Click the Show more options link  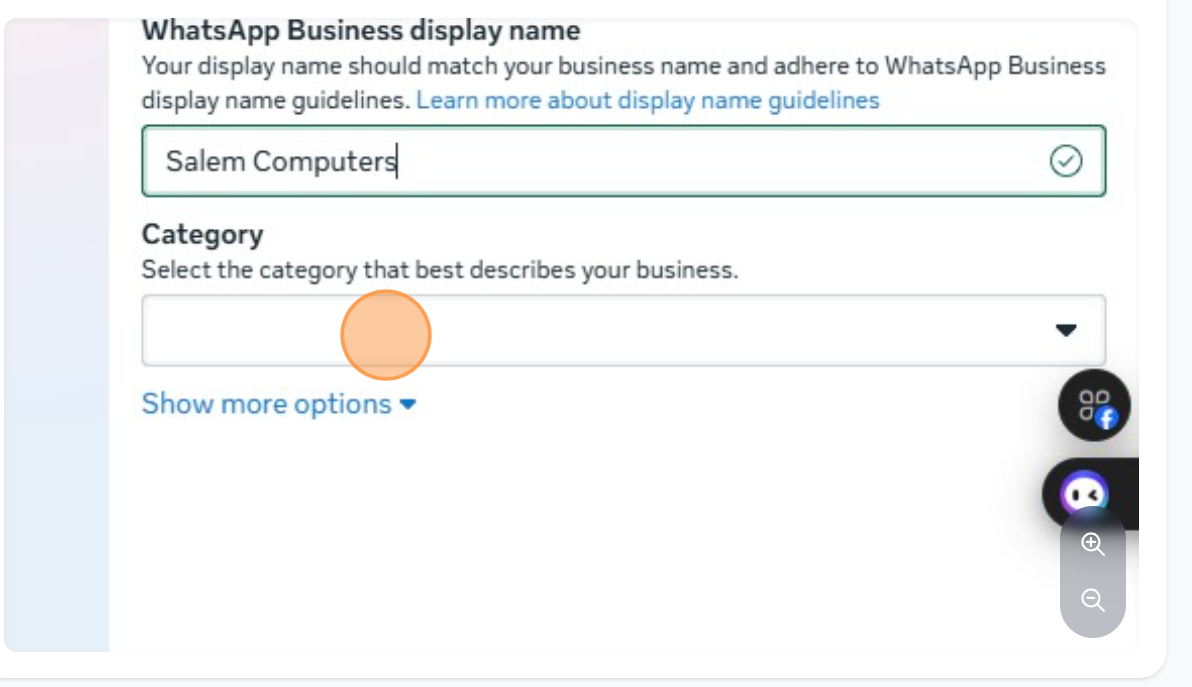267,404
